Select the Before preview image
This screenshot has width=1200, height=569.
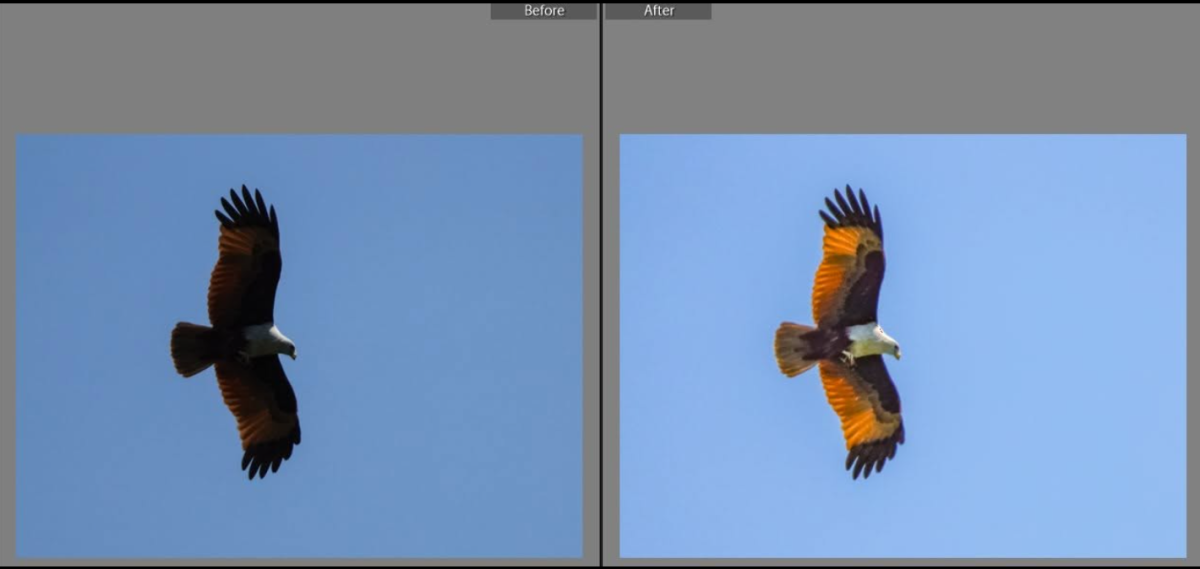(x=299, y=346)
